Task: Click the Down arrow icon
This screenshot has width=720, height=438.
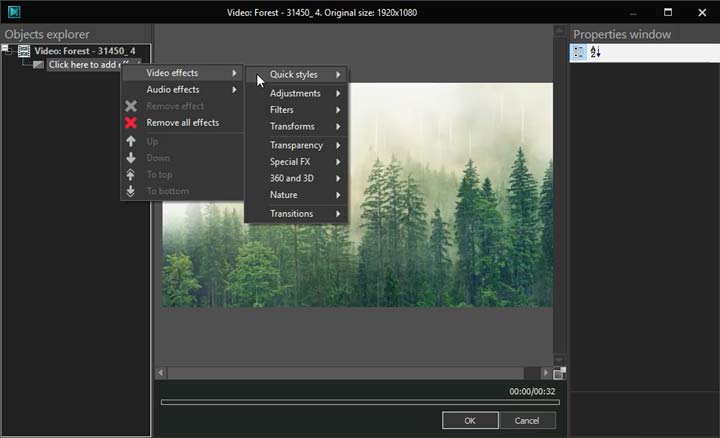Action: click(x=130, y=158)
